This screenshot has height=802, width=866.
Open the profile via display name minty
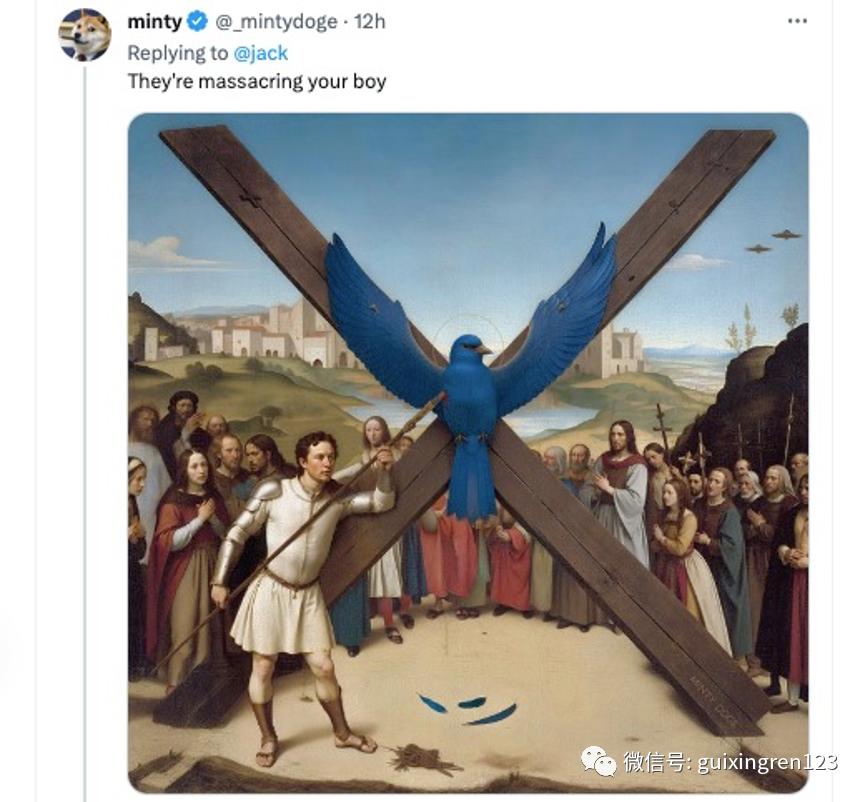tap(155, 22)
